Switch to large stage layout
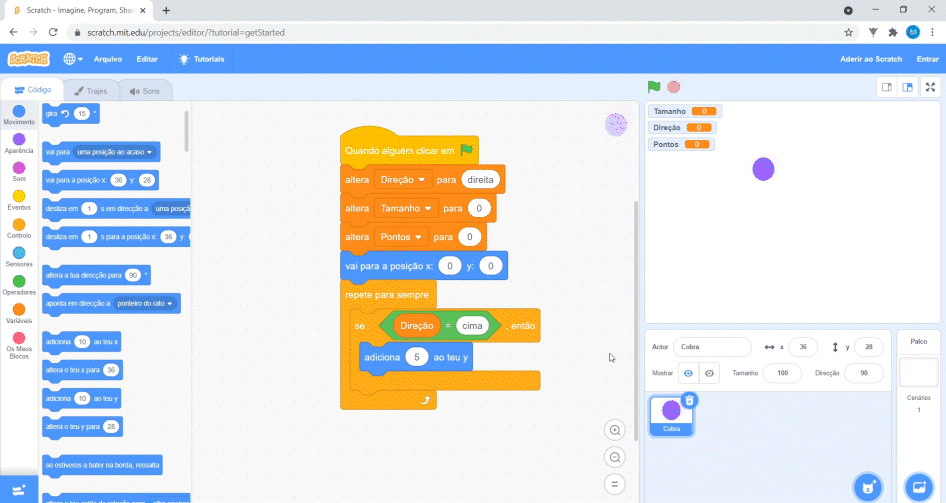The width and height of the screenshot is (946, 503). click(907, 87)
